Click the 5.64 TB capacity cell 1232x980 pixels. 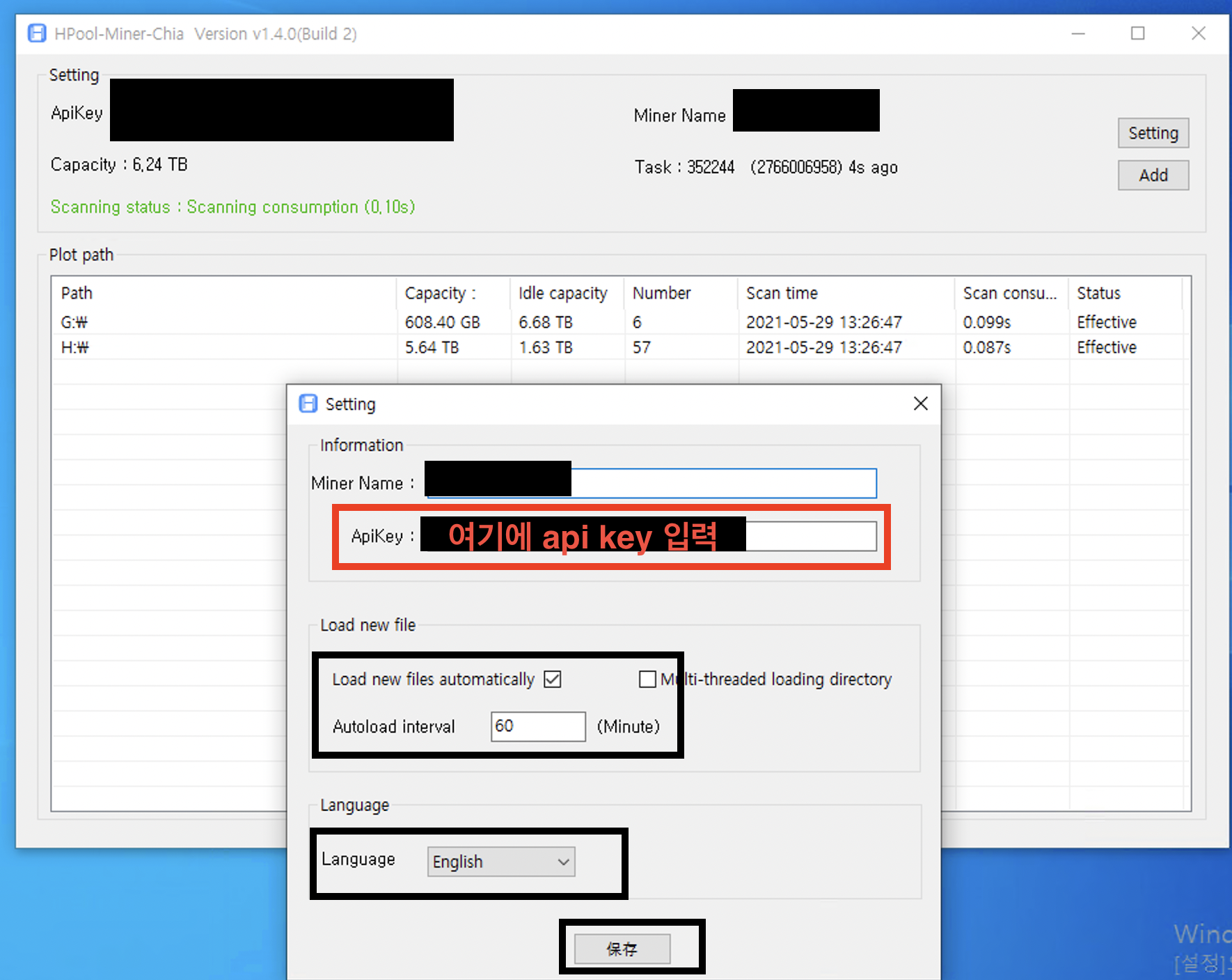432,347
